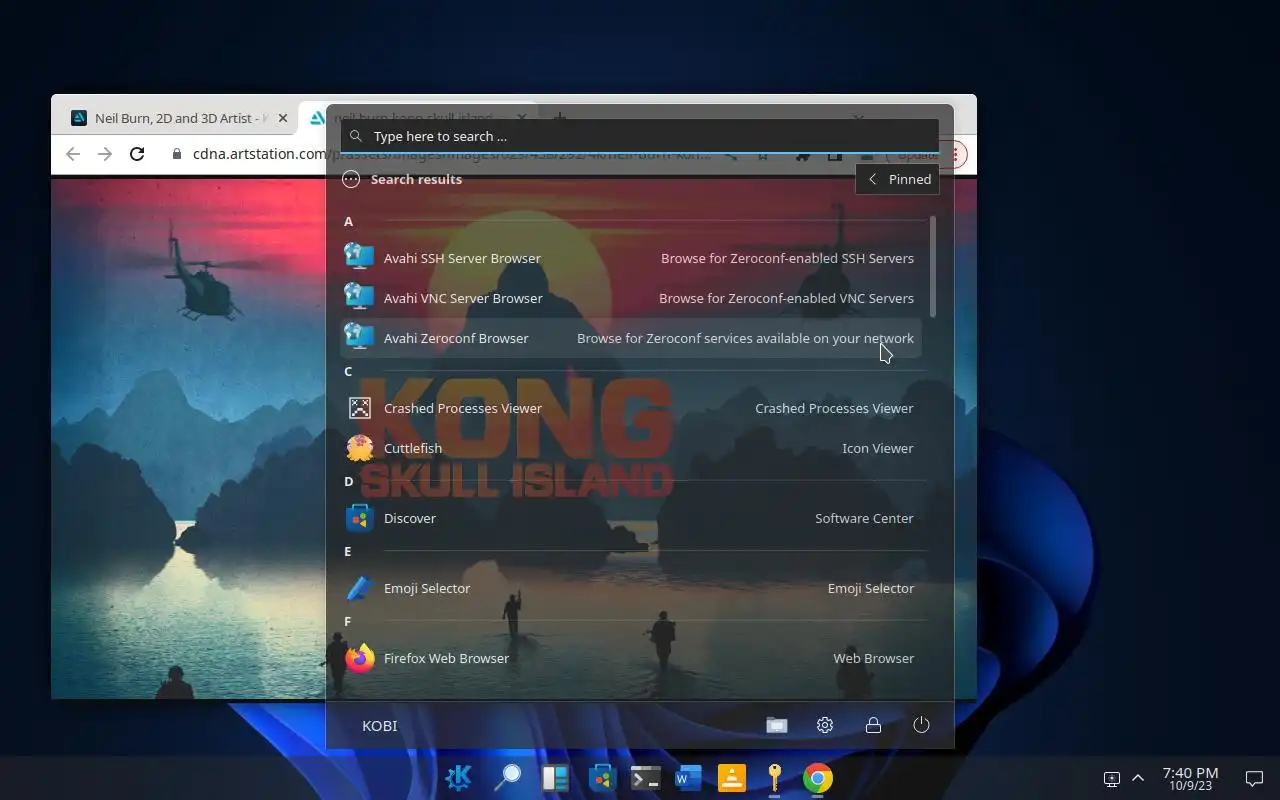
Task: Open the magnifier search icon in taskbar
Action: coord(508,778)
